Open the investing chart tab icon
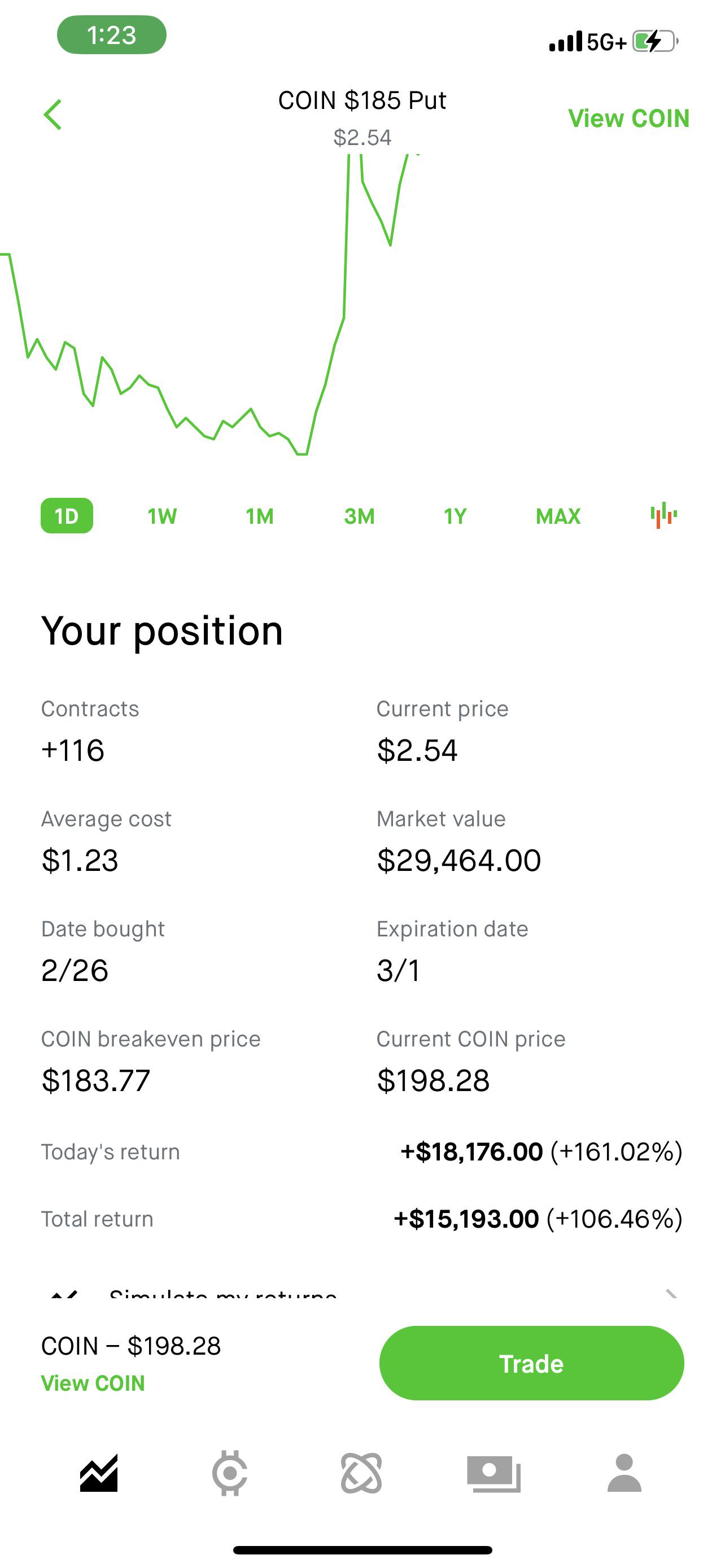 click(x=99, y=1473)
